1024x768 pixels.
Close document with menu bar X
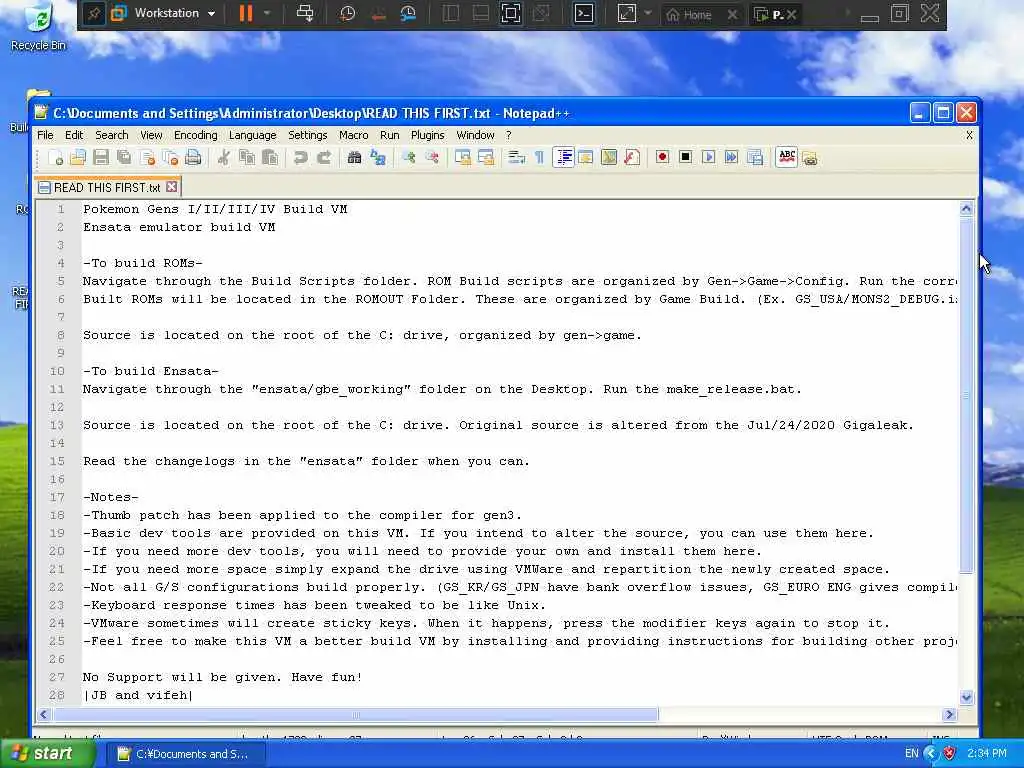969,135
